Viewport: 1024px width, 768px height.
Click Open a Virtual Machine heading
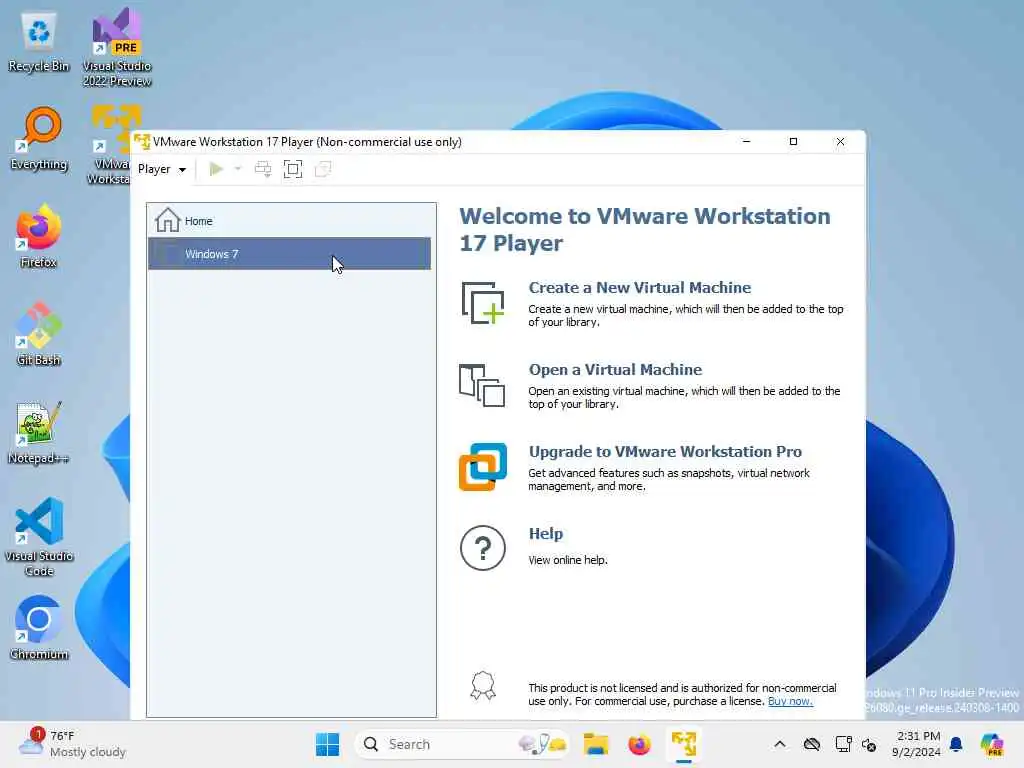click(x=615, y=370)
